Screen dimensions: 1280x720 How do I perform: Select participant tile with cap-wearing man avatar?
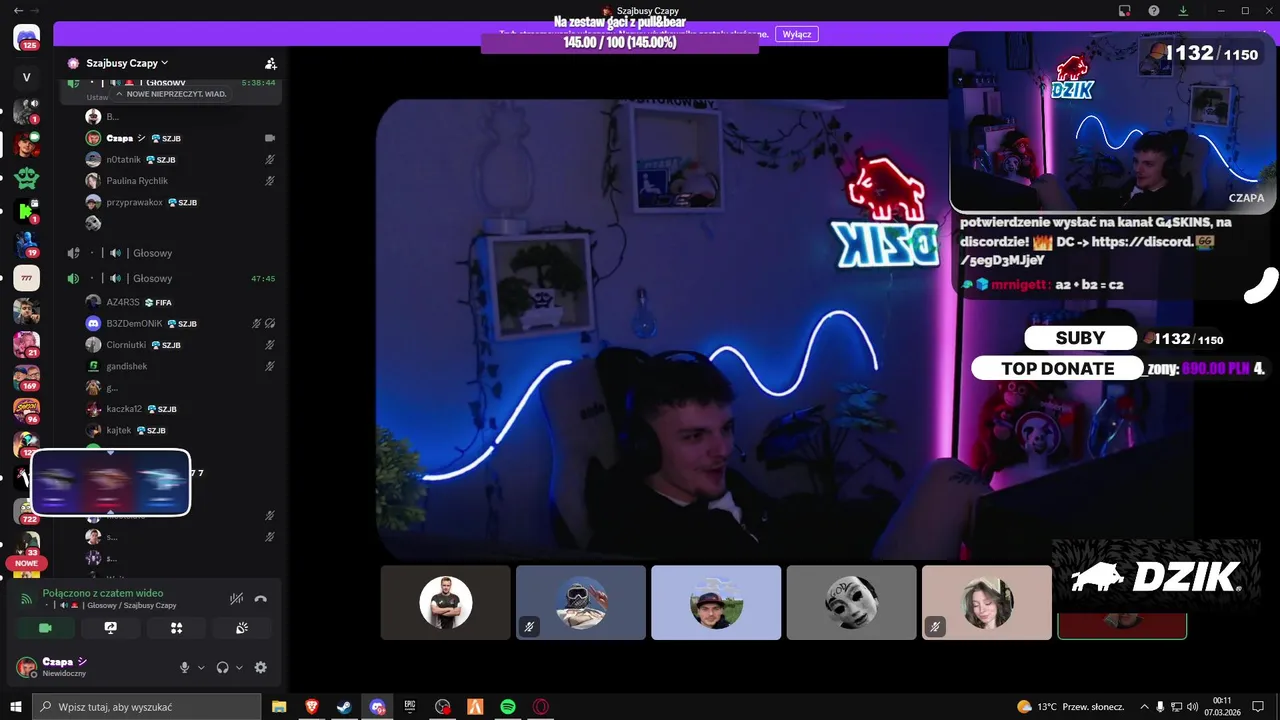pyautogui.click(x=716, y=603)
